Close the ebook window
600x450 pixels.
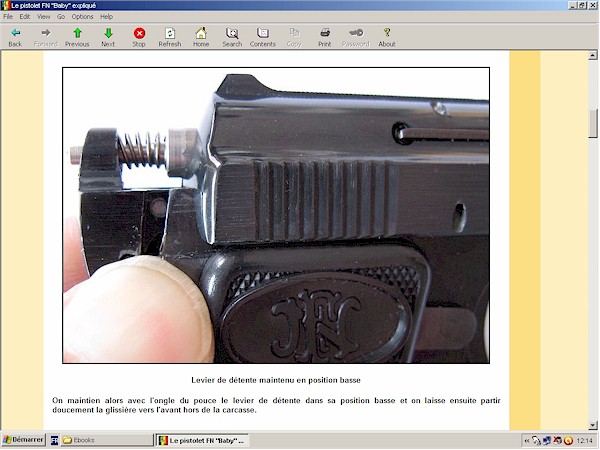click(x=592, y=5)
